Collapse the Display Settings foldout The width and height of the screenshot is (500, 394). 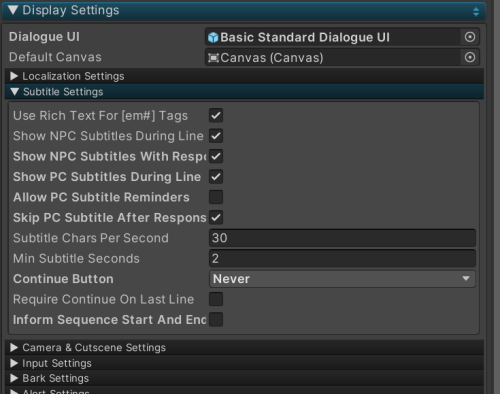13,10
